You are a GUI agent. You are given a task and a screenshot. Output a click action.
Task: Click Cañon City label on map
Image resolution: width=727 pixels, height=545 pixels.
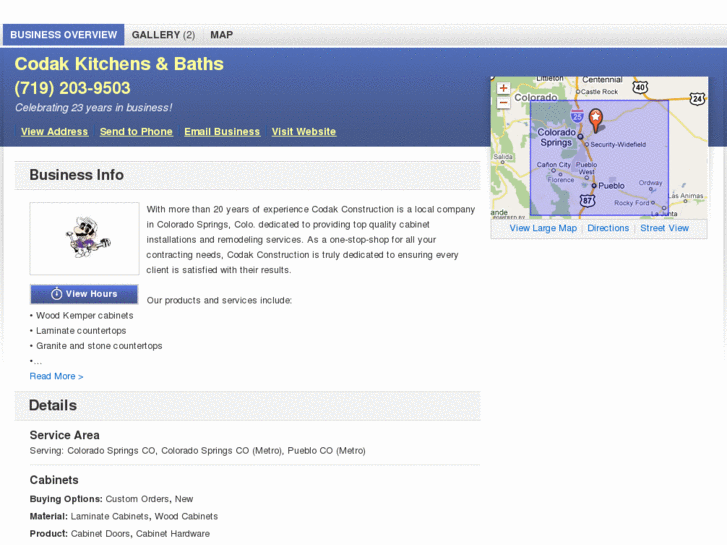coord(554,165)
